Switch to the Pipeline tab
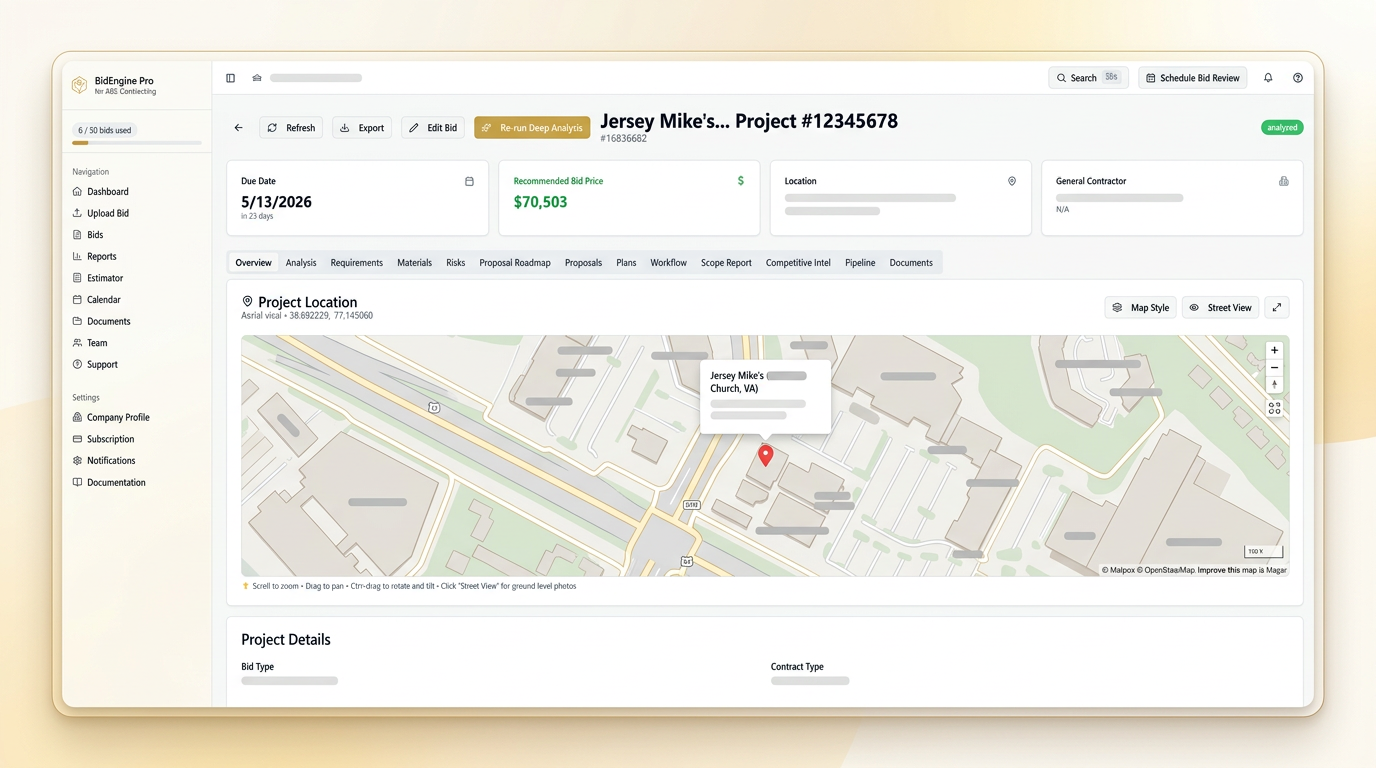The width and height of the screenshot is (1376, 768). [860, 263]
